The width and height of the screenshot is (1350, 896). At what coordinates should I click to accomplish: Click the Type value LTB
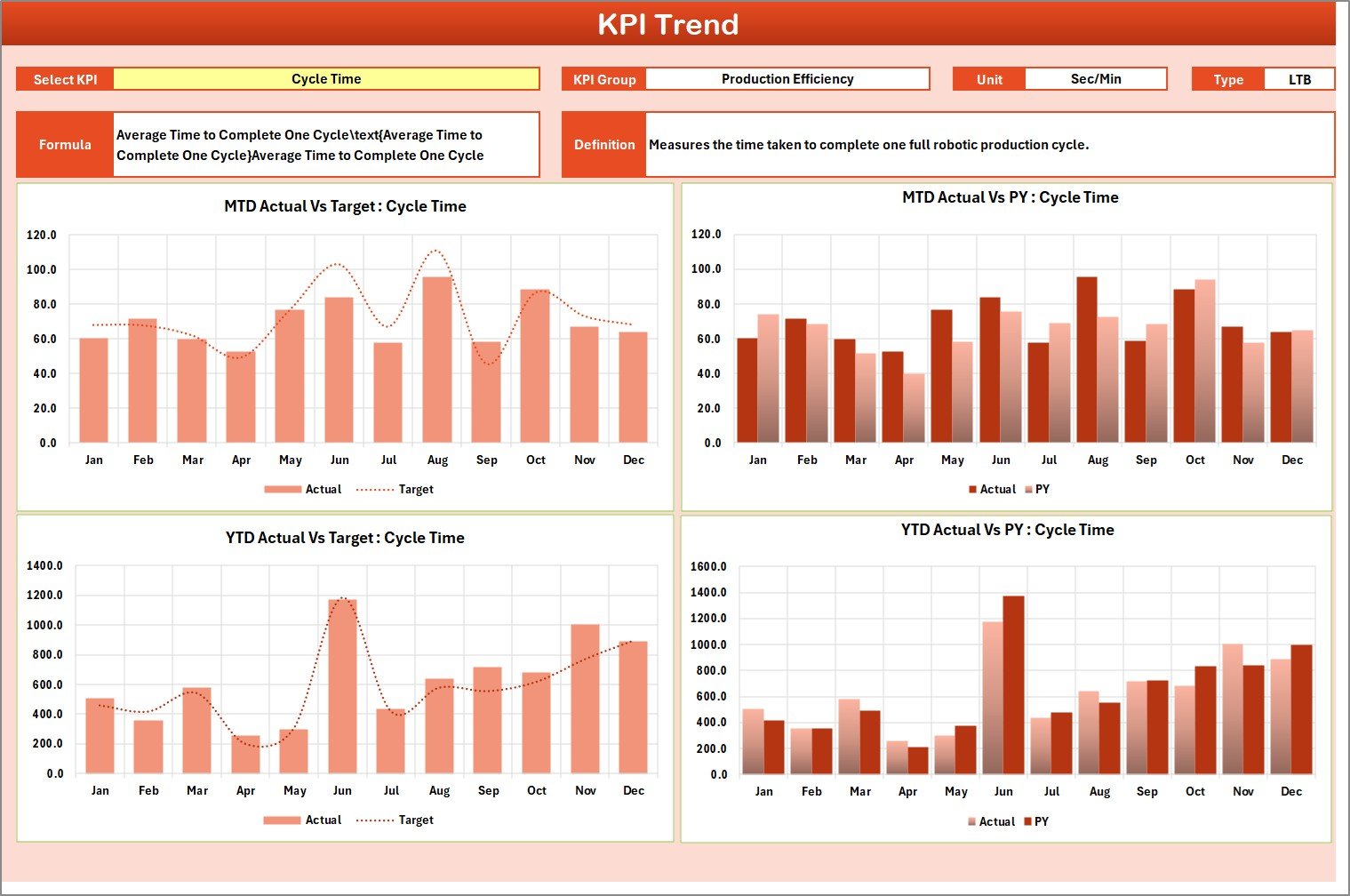pyautogui.click(x=1299, y=78)
